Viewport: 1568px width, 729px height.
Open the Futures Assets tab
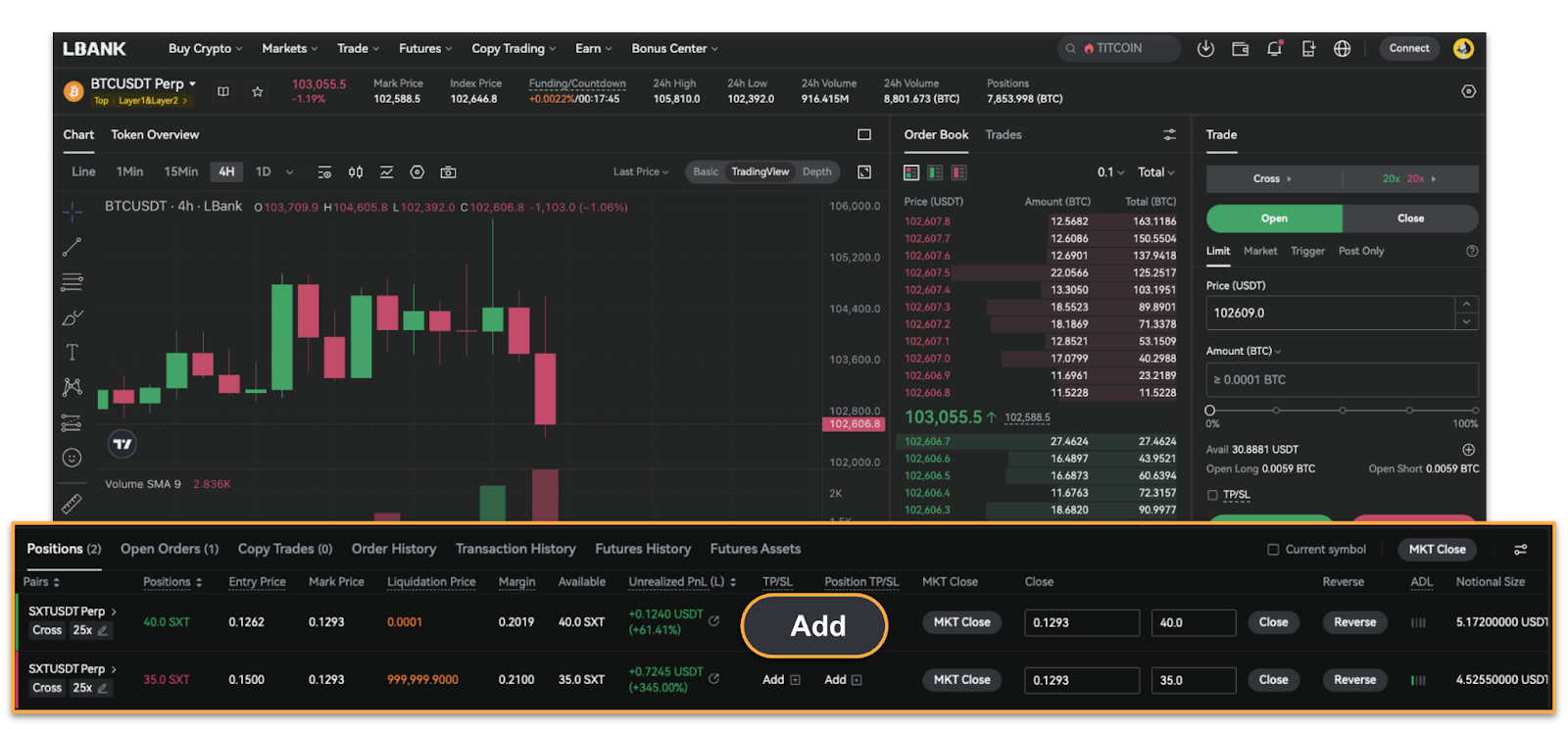(756, 550)
